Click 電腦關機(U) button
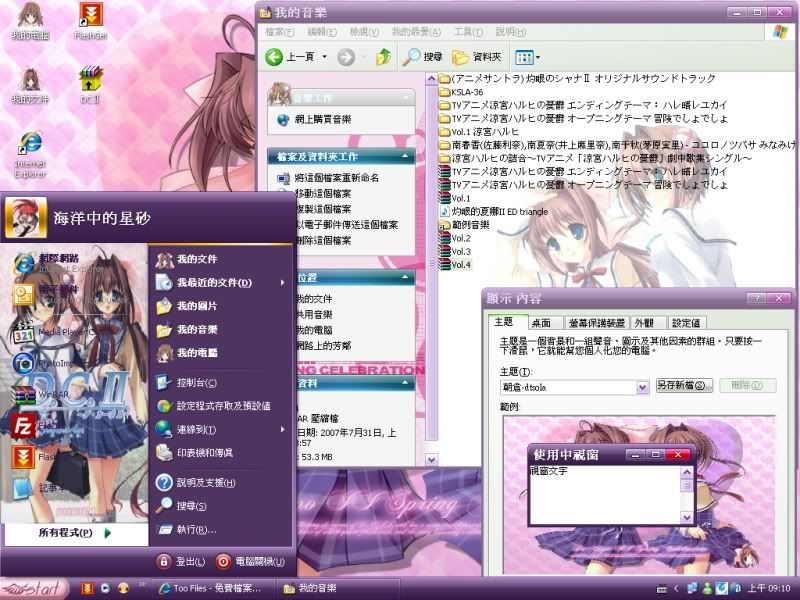Image resolution: width=800 pixels, height=600 pixels. [249, 562]
